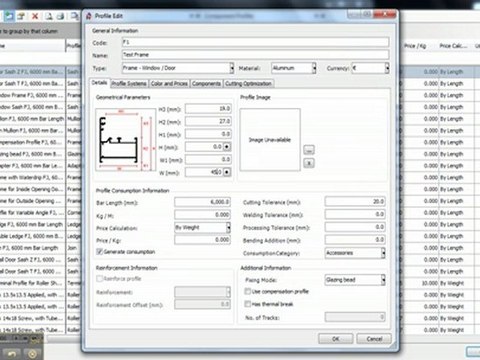480x360 pixels.
Task: Click the Price Calc... column header in main window
Action: (453, 46)
